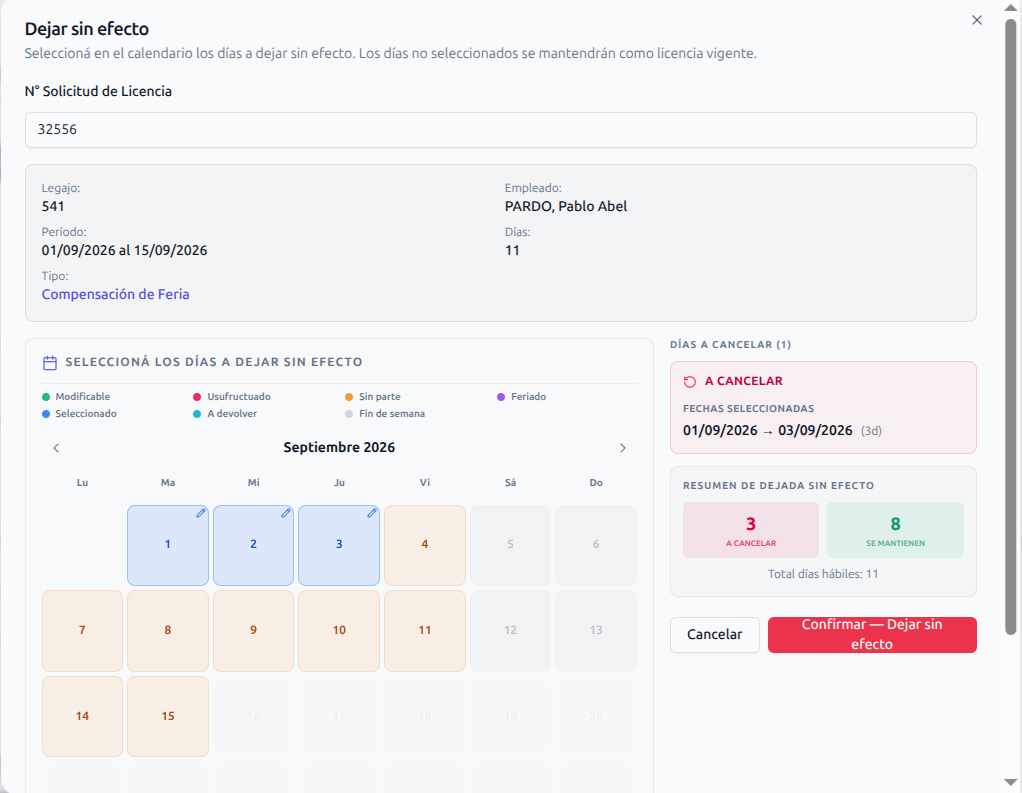This screenshot has width=1022, height=793.
Task: Click the red Usufructuado legend dot
Action: coord(197,397)
